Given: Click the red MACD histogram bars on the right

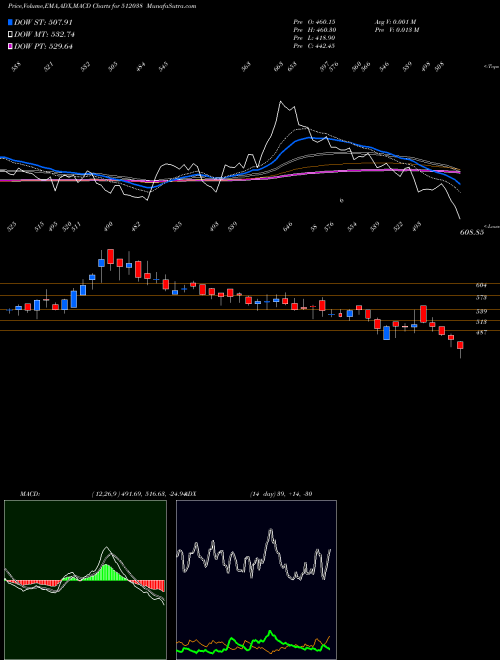Looking at the screenshot, I should coord(149,585).
